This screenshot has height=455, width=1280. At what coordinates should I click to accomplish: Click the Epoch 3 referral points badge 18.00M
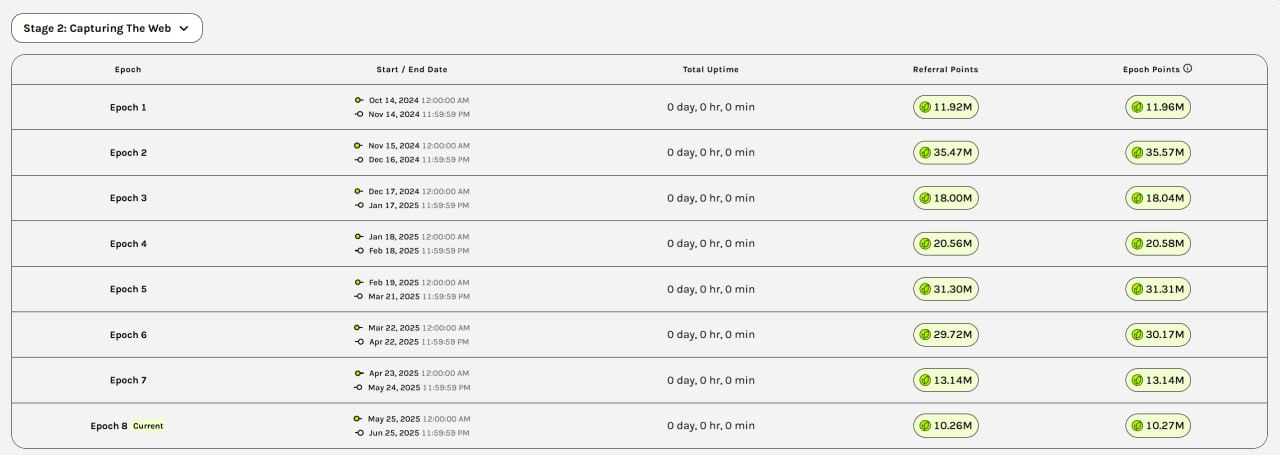pyautogui.click(x=945, y=198)
